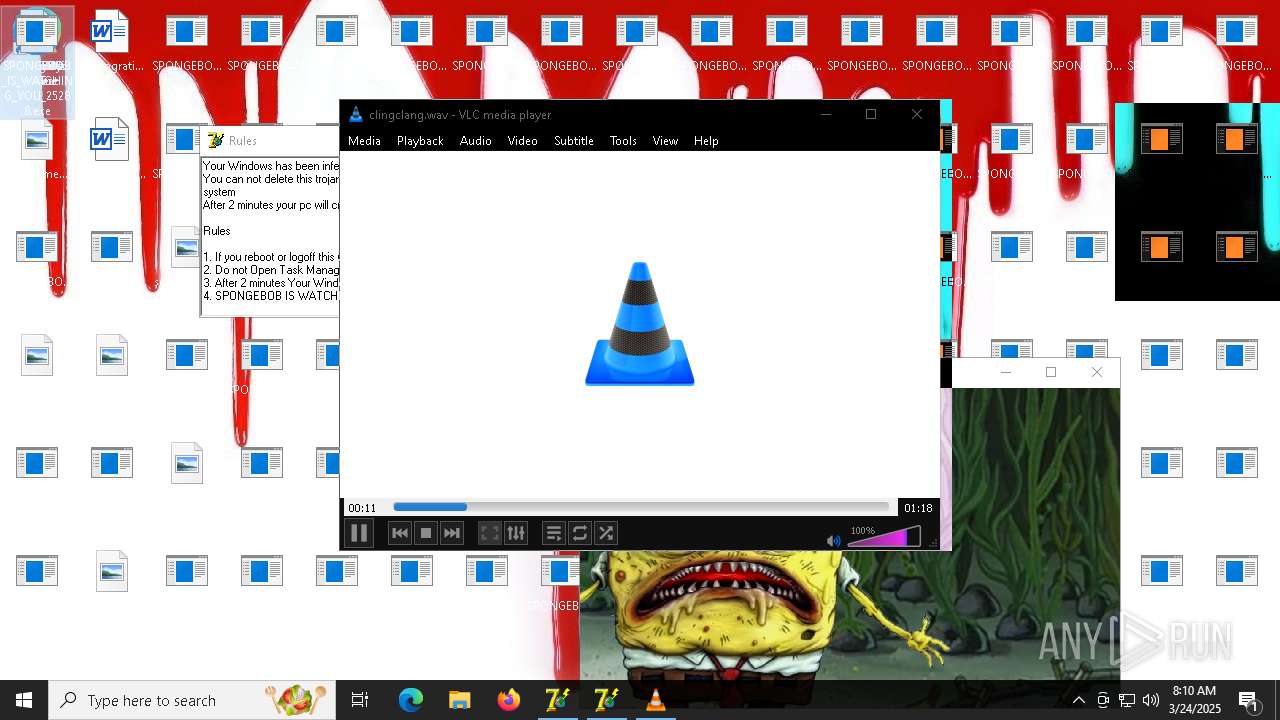Open the clock showing 8:10 AM
Screen dimensions: 1280x720
[1194, 700]
